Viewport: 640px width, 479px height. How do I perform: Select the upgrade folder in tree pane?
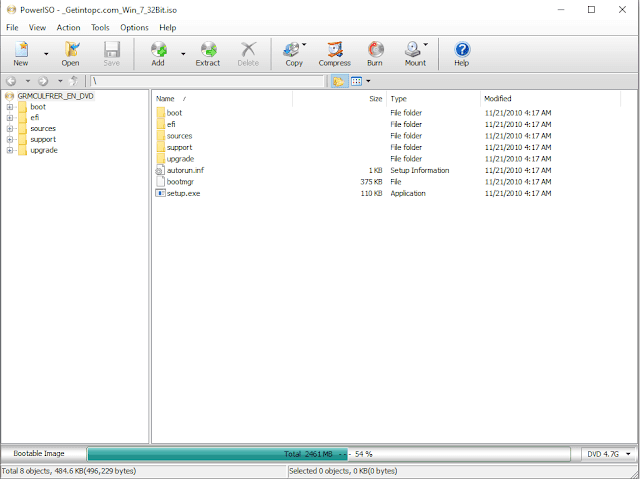44,150
